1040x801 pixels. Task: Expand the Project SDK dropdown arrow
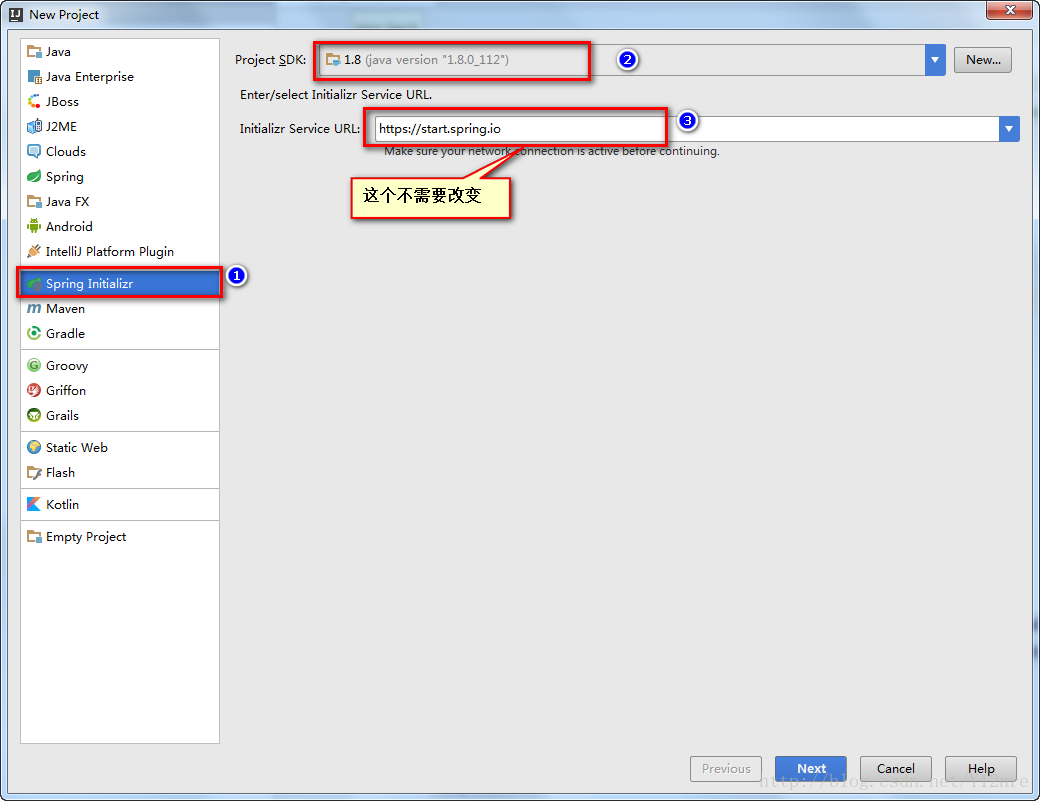pyautogui.click(x=935, y=60)
